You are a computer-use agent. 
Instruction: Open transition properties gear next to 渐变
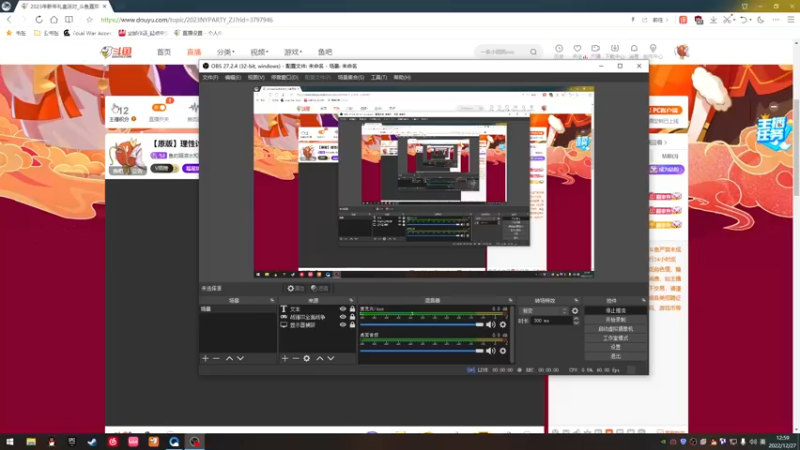[x=575, y=311]
